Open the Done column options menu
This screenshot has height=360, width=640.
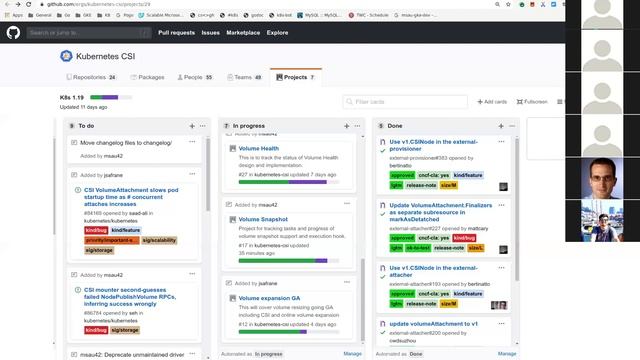tap(512, 126)
